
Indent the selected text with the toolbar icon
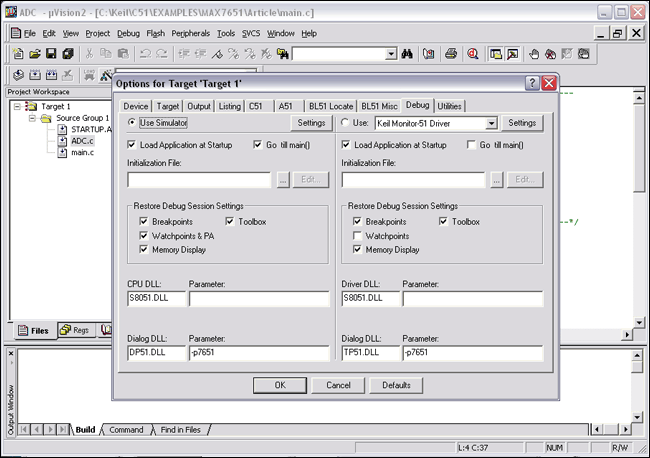click(184, 54)
